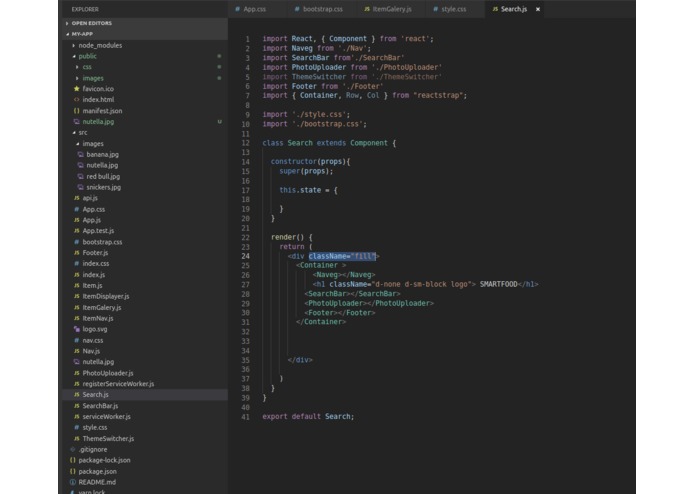
Task: Click the hash icon beside nav.css
Action: pos(77,340)
